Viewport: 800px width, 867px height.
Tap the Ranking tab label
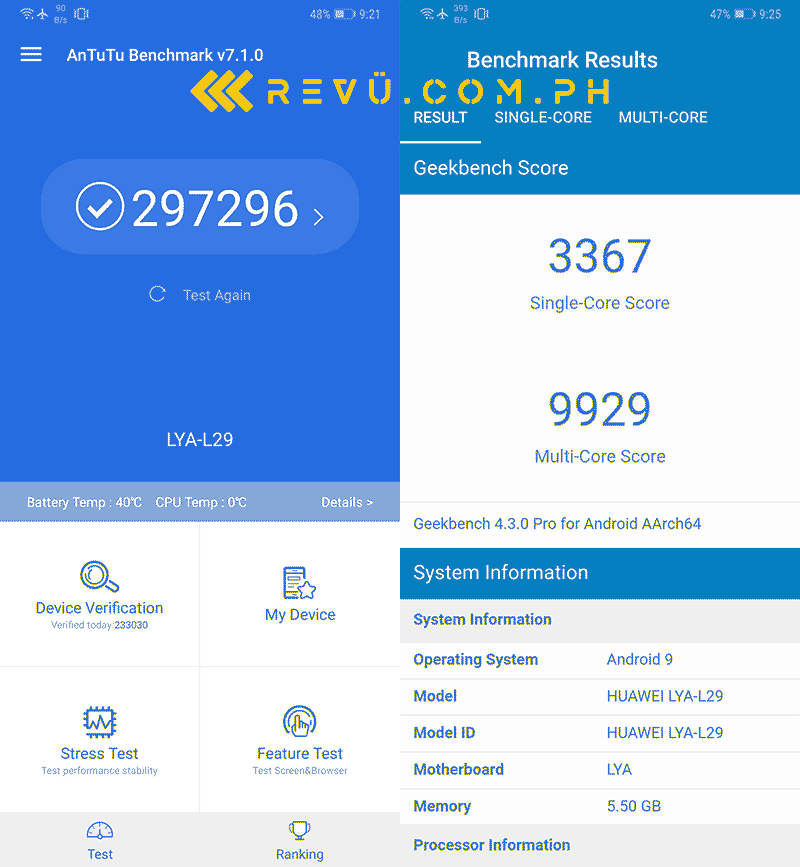tap(300, 854)
